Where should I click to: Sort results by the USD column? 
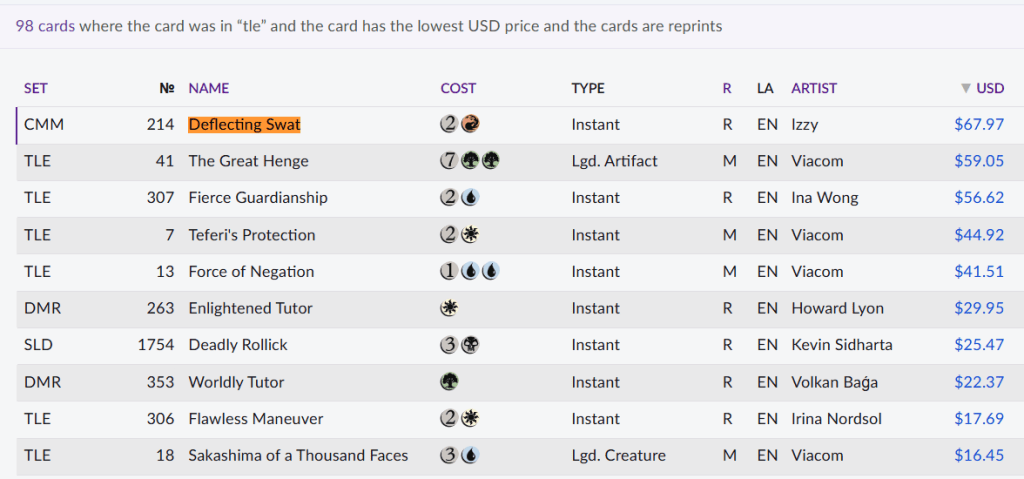[x=989, y=88]
